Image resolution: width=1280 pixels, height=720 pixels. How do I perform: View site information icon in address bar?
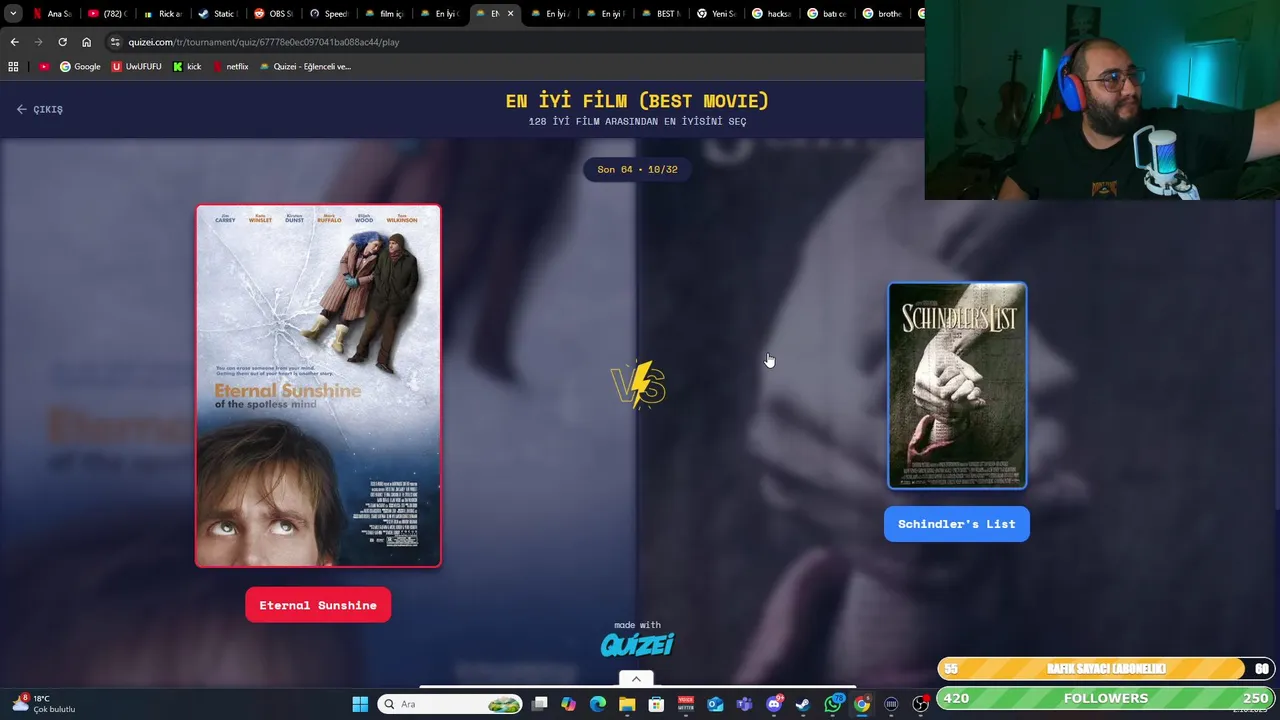click(116, 42)
